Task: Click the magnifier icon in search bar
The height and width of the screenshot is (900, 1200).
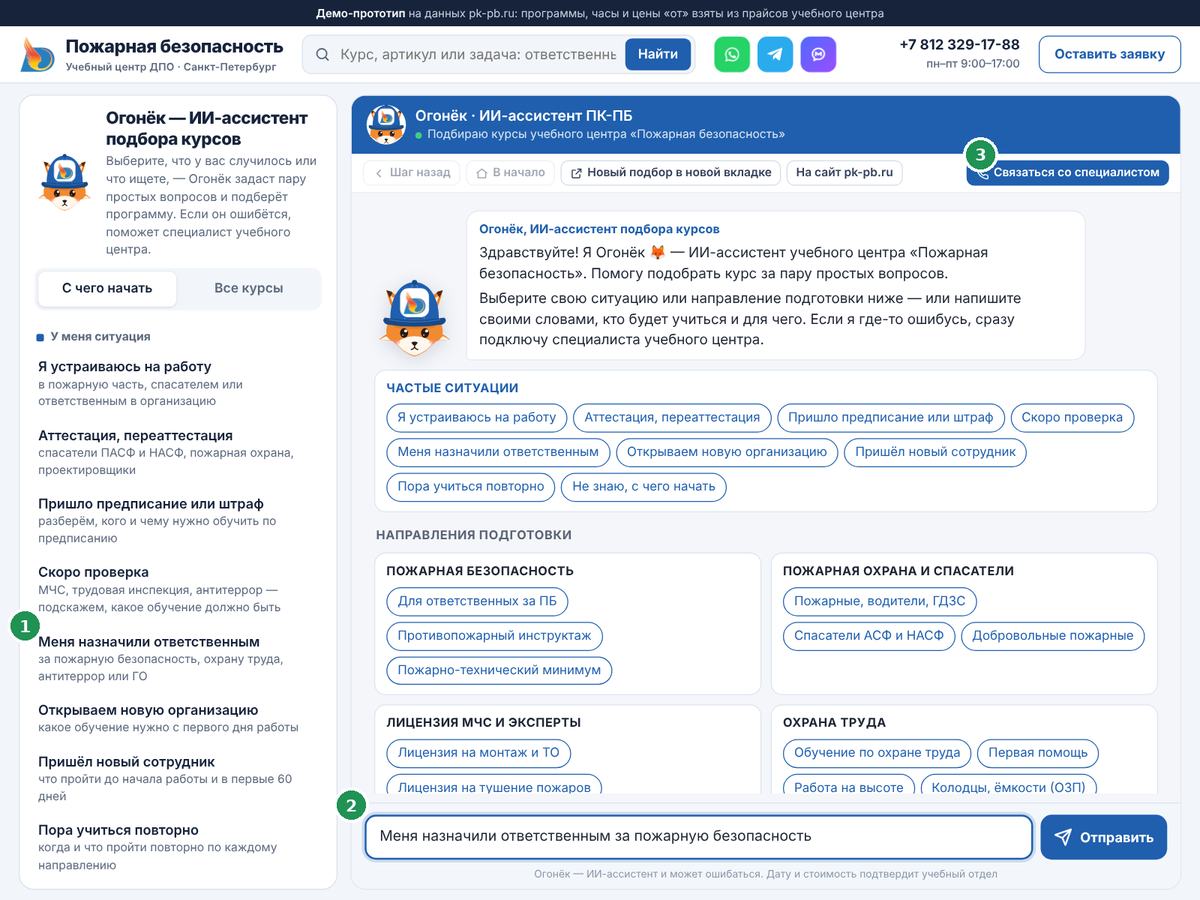Action: tap(323, 54)
